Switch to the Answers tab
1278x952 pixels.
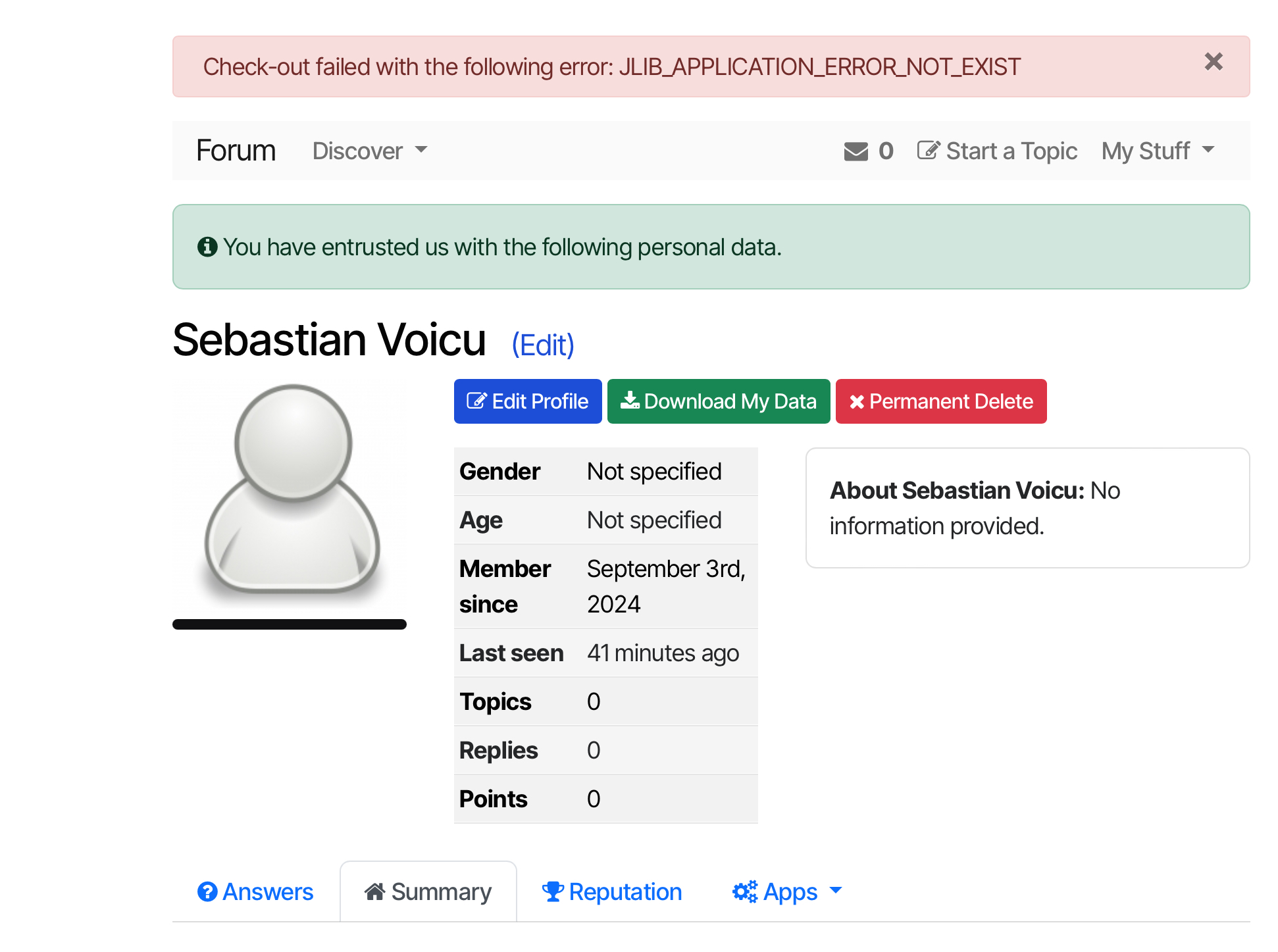268,891
